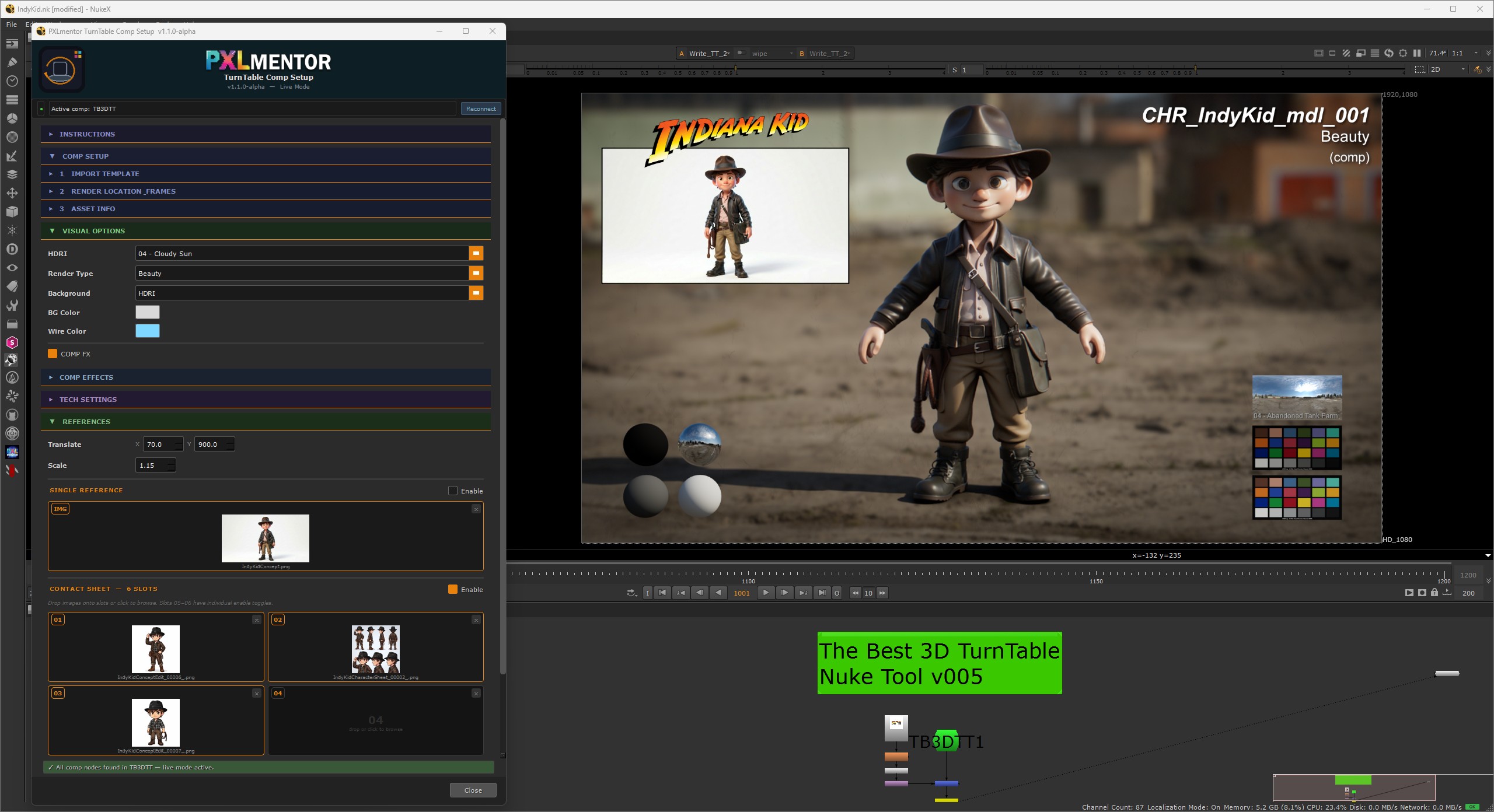Toggle the orange button next to Render Type

tap(476, 273)
